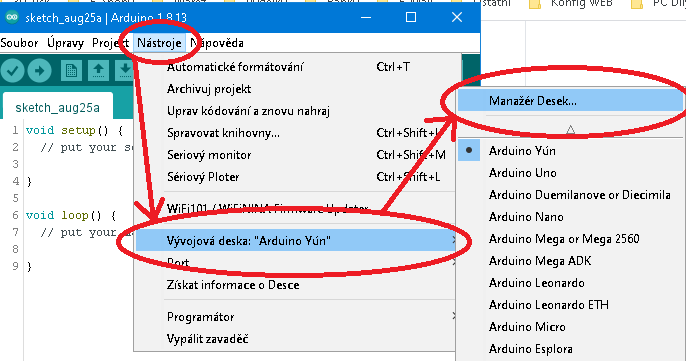The height and width of the screenshot is (361, 686).
Task: Open the Nástroje menu
Action: tap(159, 43)
